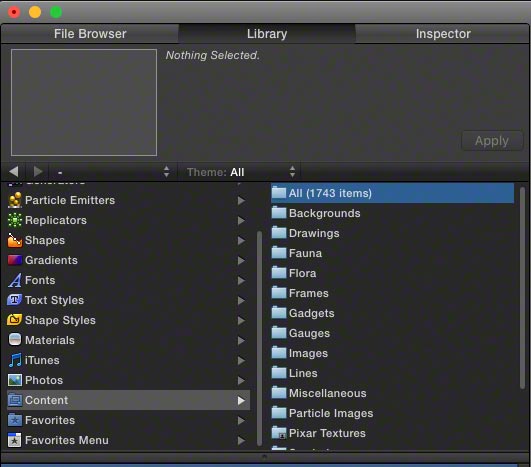Image resolution: width=531 pixels, height=467 pixels.
Task: Click the subcategory list scrollbar
Action: pyautogui.click(x=522, y=288)
